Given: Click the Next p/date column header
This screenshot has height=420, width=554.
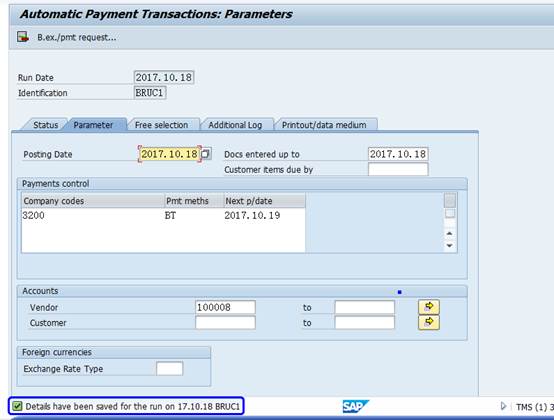Looking at the screenshot, I should pyautogui.click(x=264, y=201).
